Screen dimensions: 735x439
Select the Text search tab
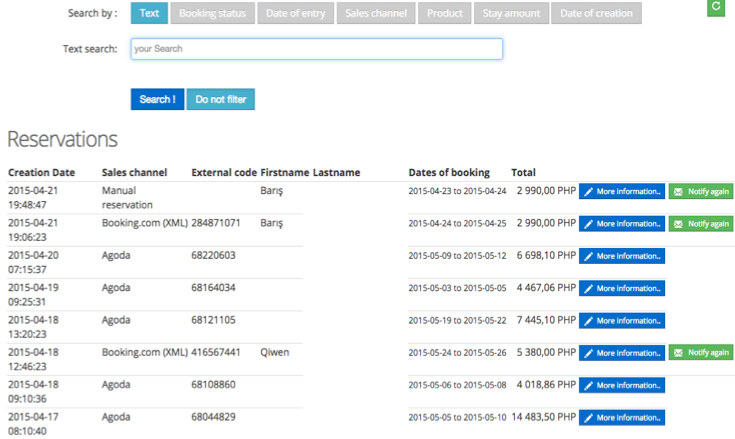pyautogui.click(x=149, y=13)
